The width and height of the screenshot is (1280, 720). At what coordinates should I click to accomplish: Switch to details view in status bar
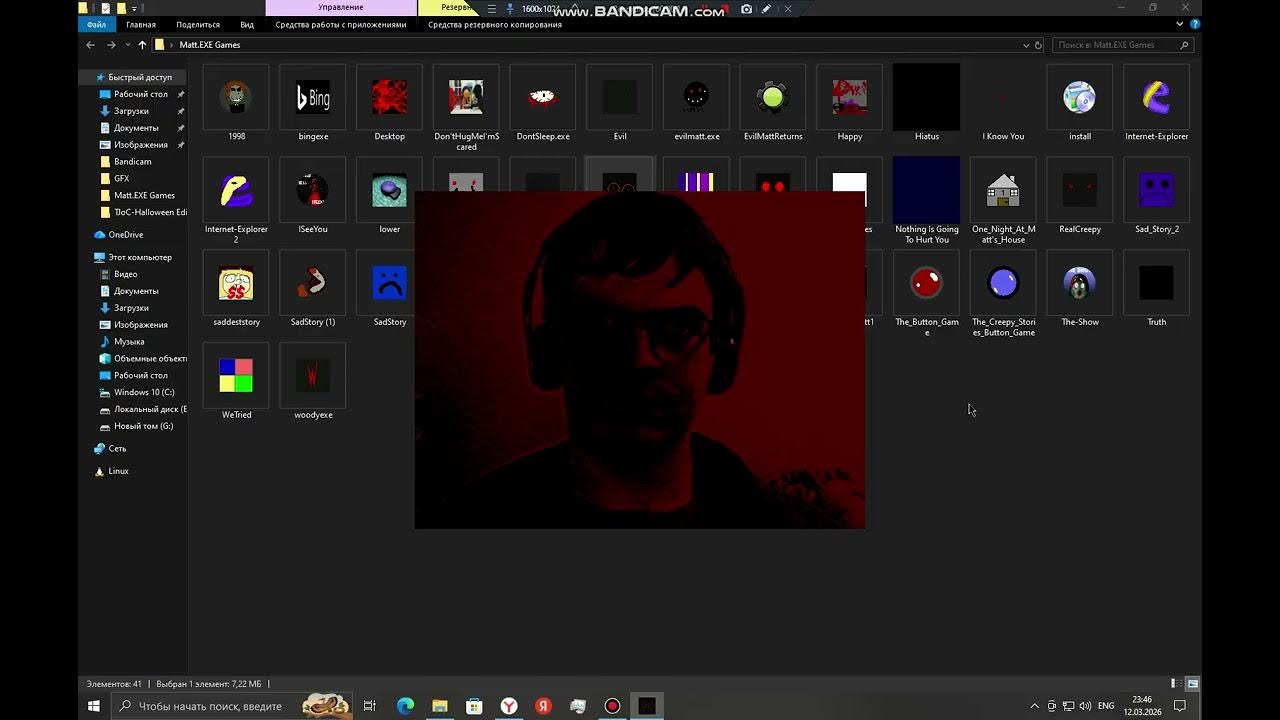pyautogui.click(x=1174, y=684)
